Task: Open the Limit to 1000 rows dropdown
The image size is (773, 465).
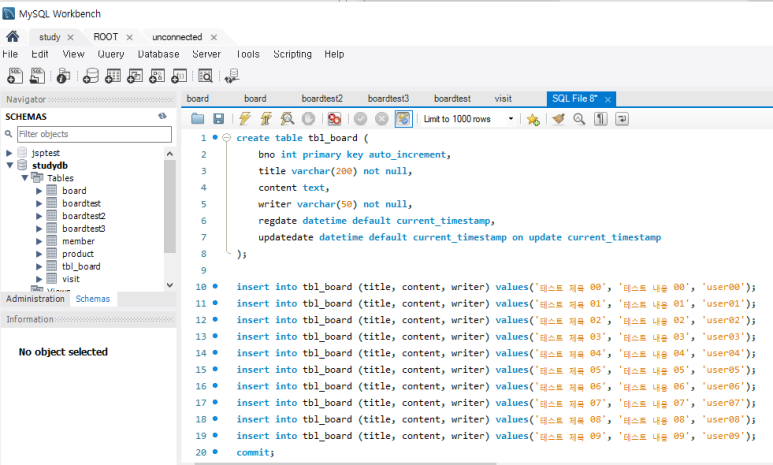Action: coord(511,119)
